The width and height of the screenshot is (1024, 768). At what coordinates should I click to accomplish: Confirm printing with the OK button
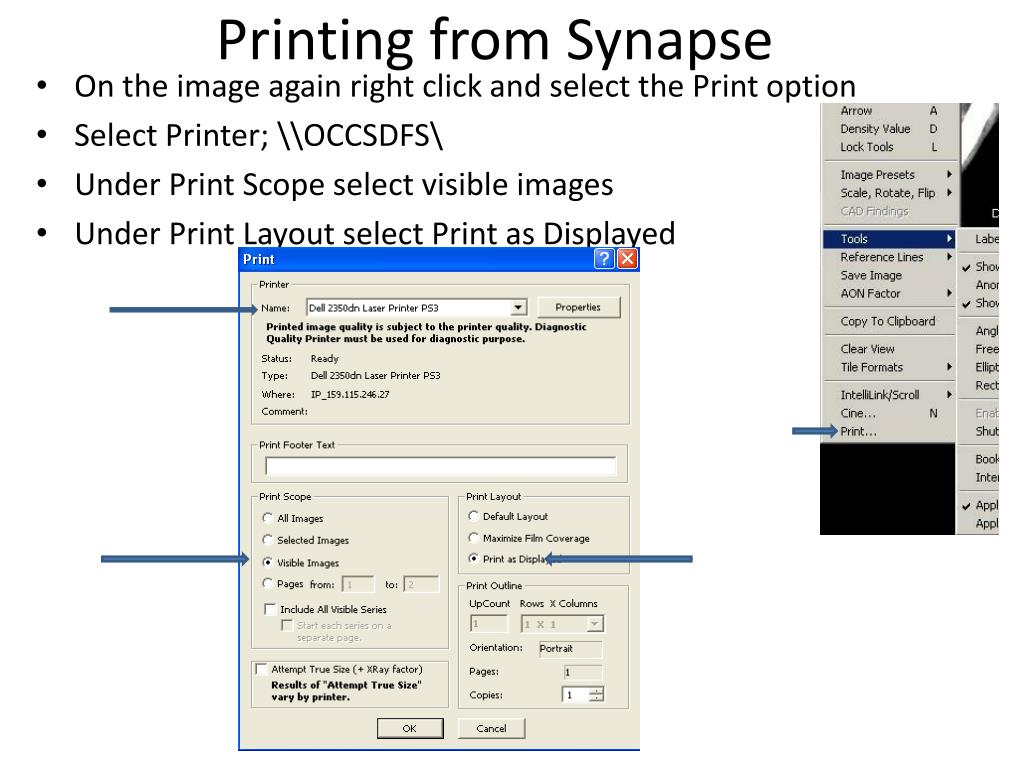[x=410, y=728]
